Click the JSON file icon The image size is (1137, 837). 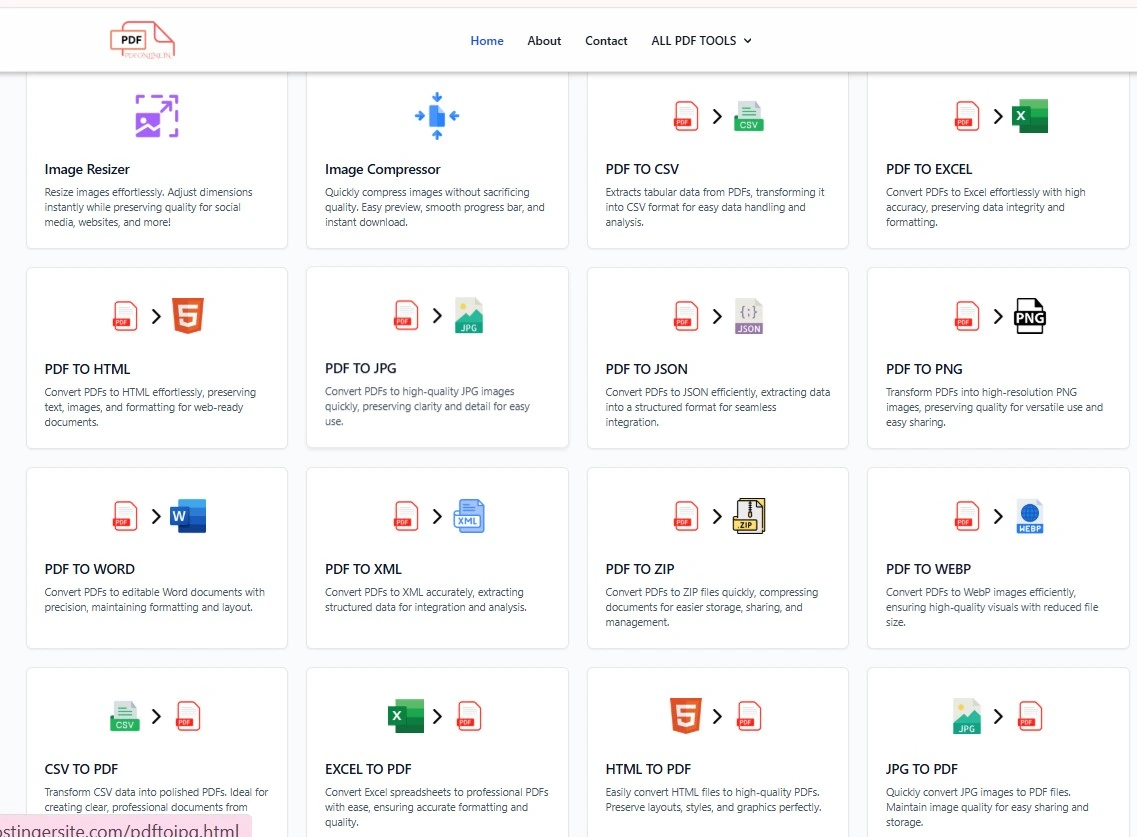(749, 316)
